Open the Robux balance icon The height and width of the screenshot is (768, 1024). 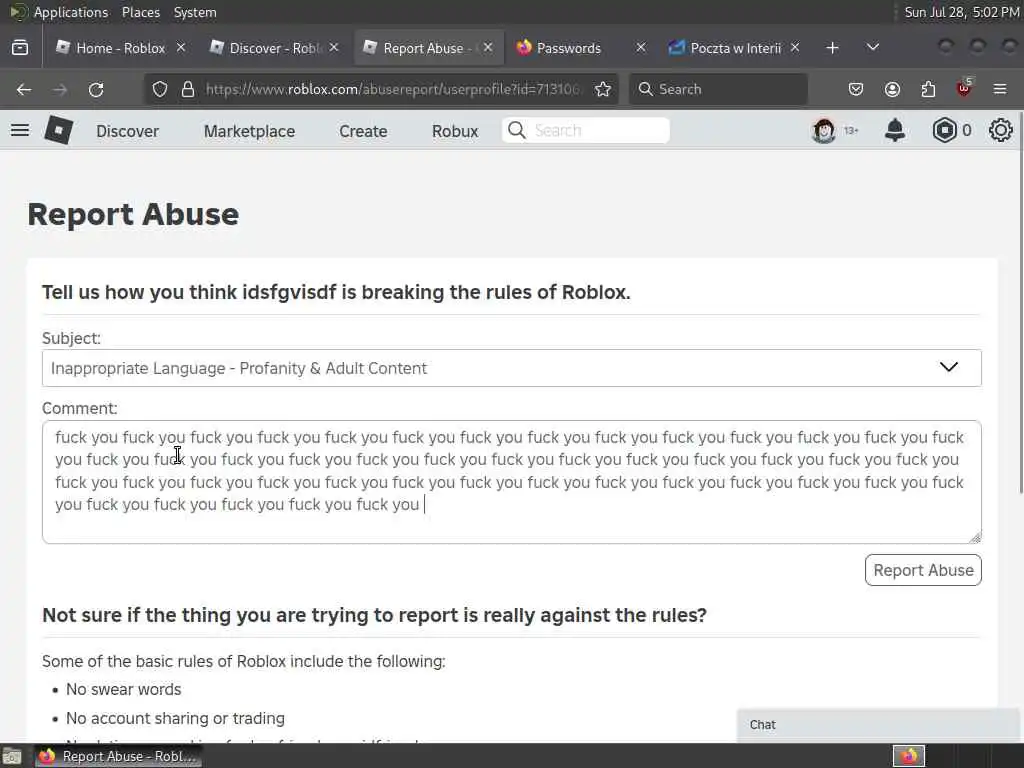coord(944,131)
